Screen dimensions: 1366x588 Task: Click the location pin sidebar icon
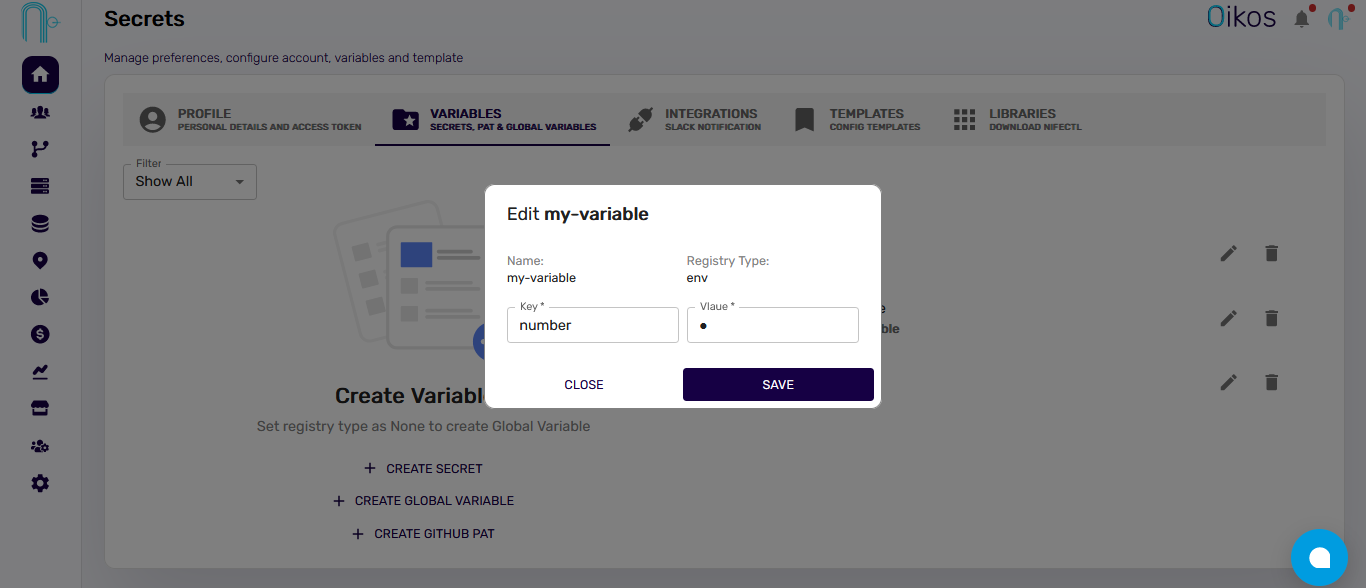click(40, 260)
